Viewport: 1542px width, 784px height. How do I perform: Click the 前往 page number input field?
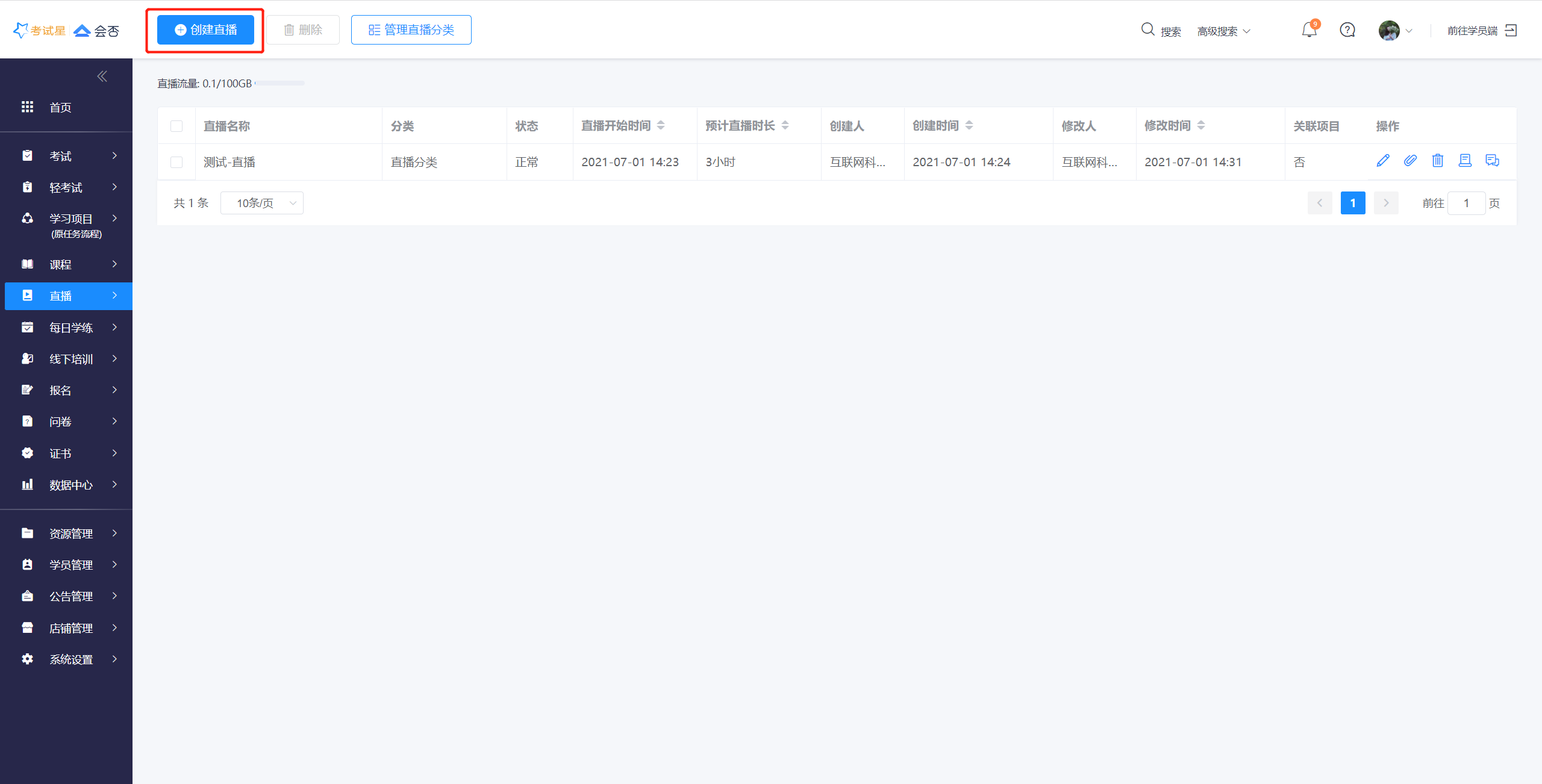pos(1466,203)
